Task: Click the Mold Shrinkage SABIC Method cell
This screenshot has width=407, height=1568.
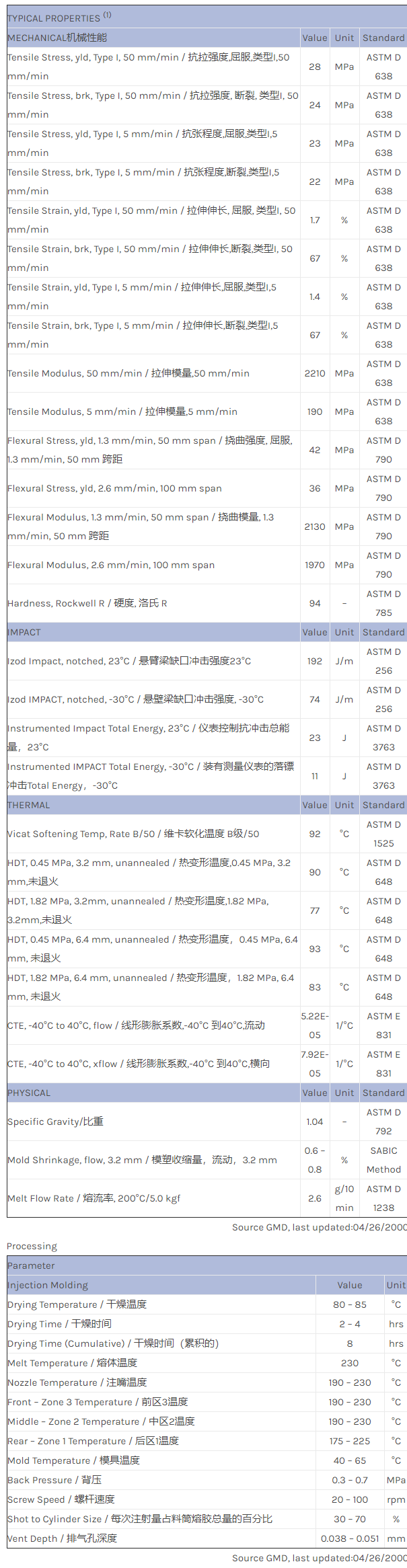Action: pos(383,1160)
